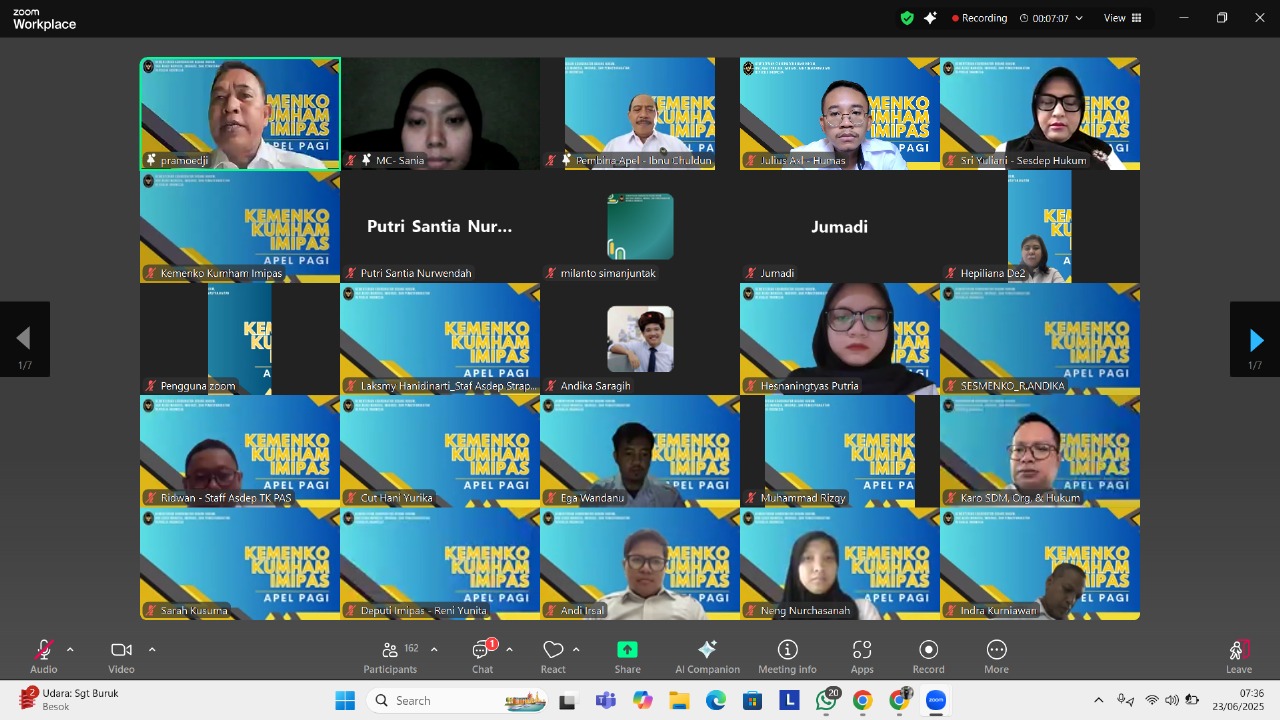Open the Chat panel
Image resolution: width=1280 pixels, height=720 pixels.
pyautogui.click(x=483, y=656)
